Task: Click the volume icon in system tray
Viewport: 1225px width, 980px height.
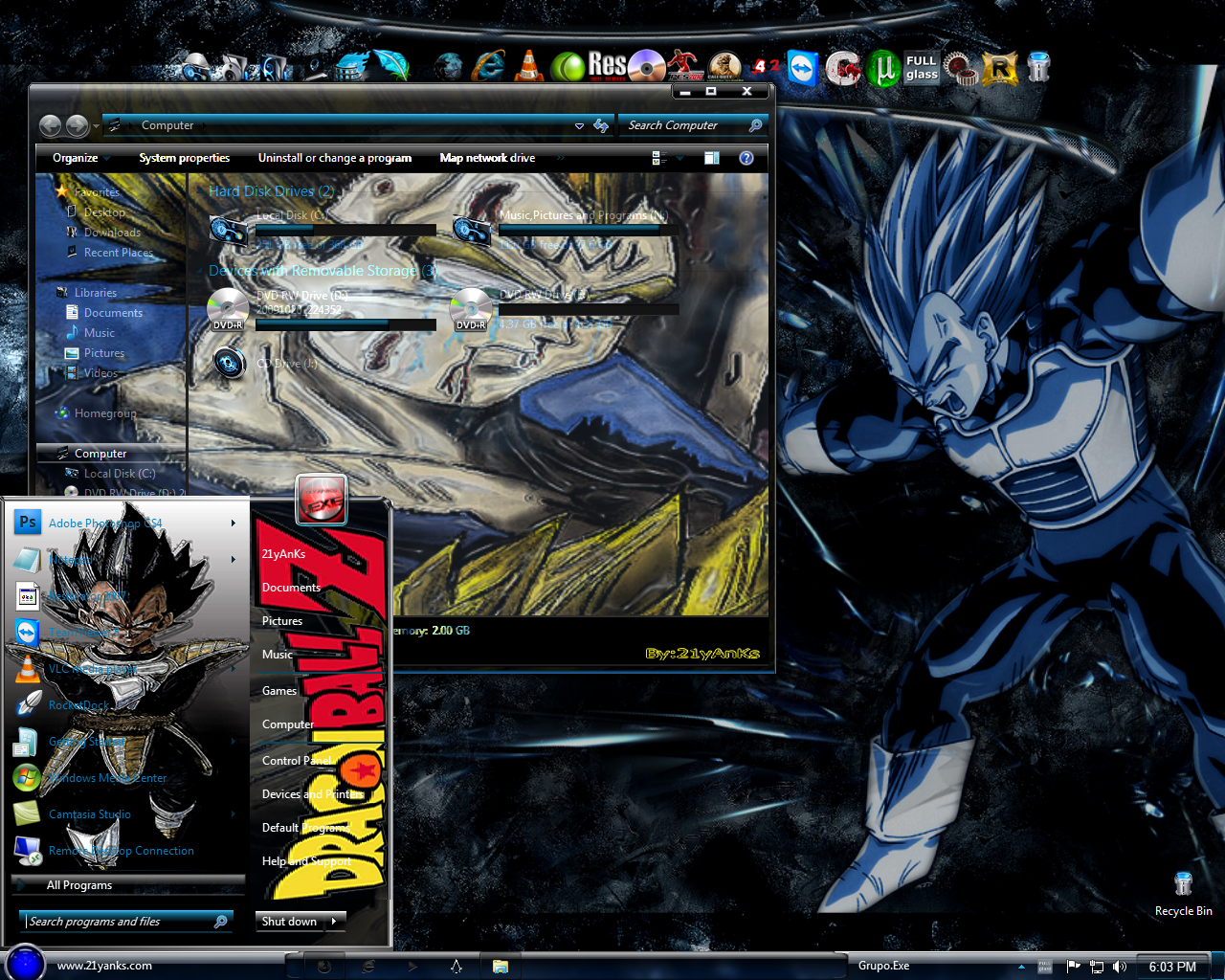Action: click(1120, 967)
